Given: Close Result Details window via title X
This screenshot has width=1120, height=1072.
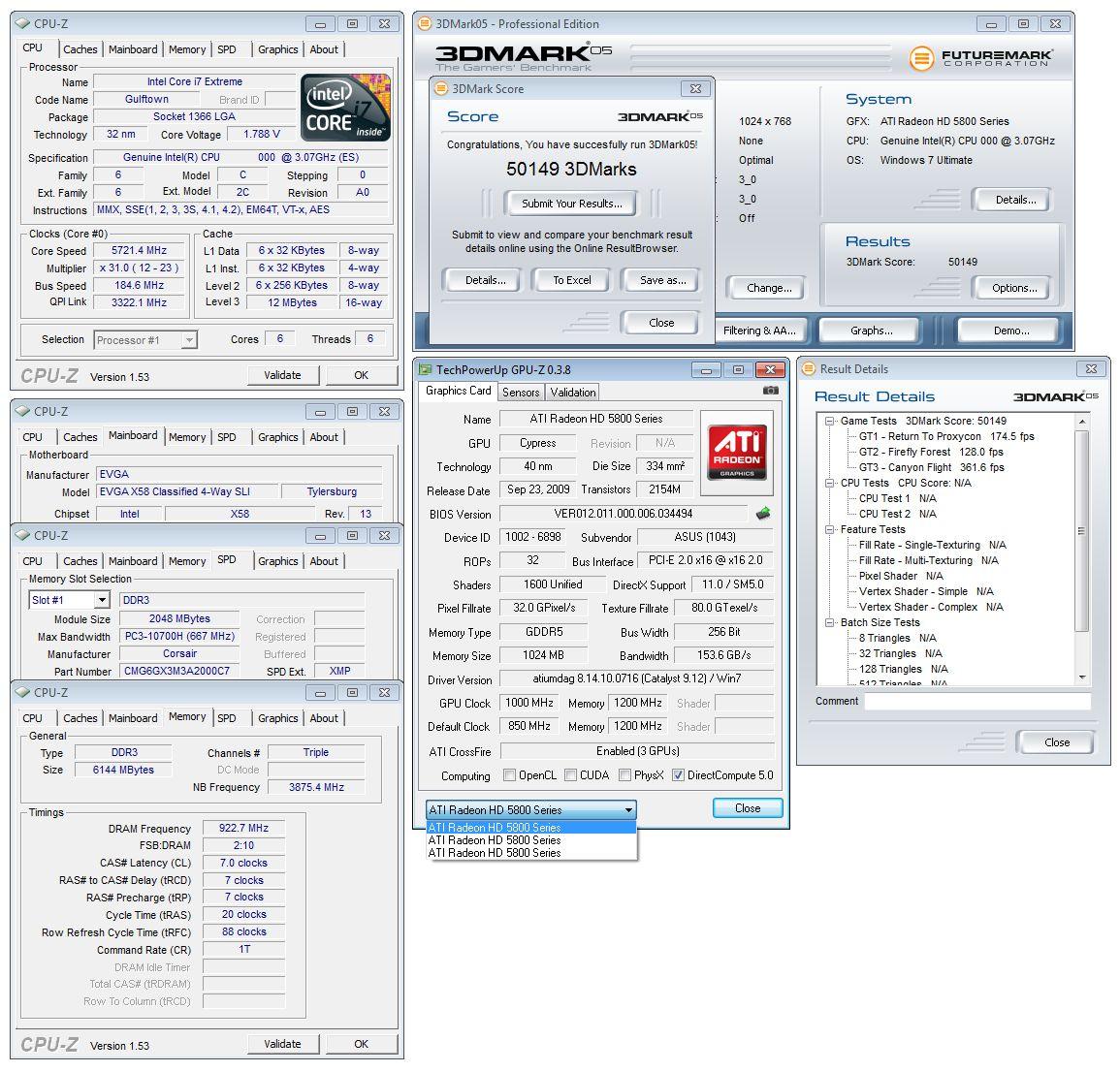Looking at the screenshot, I should 1091,368.
